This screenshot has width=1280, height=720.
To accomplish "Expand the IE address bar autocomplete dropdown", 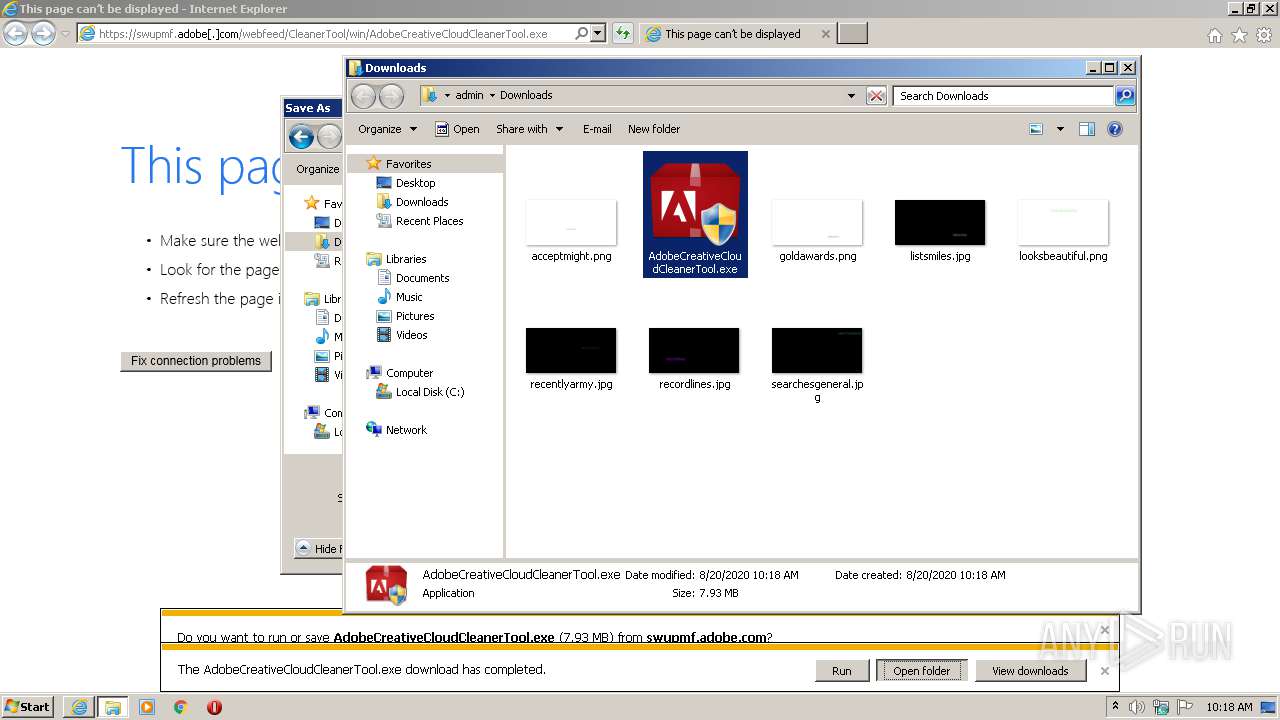I will pos(598,34).
